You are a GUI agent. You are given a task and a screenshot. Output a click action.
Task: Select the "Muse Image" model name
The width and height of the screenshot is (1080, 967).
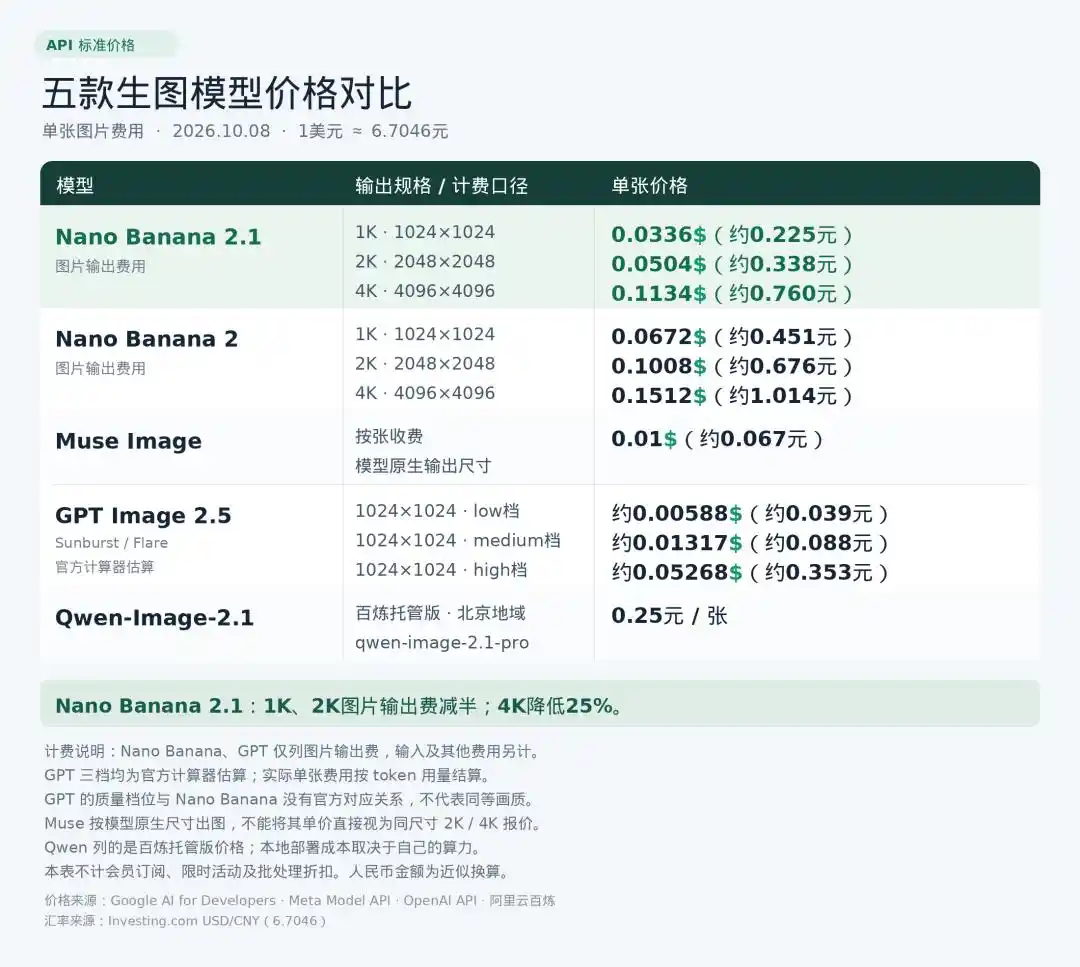coord(129,441)
